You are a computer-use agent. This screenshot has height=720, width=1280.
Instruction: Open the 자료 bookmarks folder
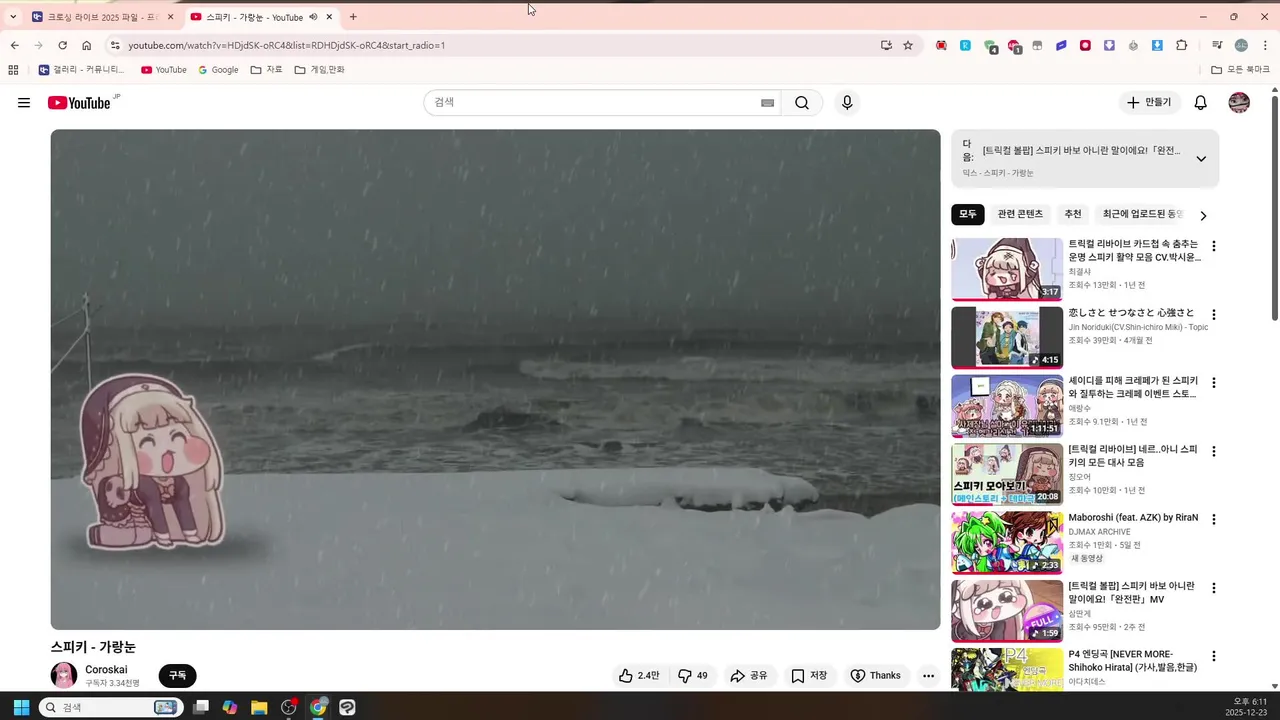click(x=267, y=70)
